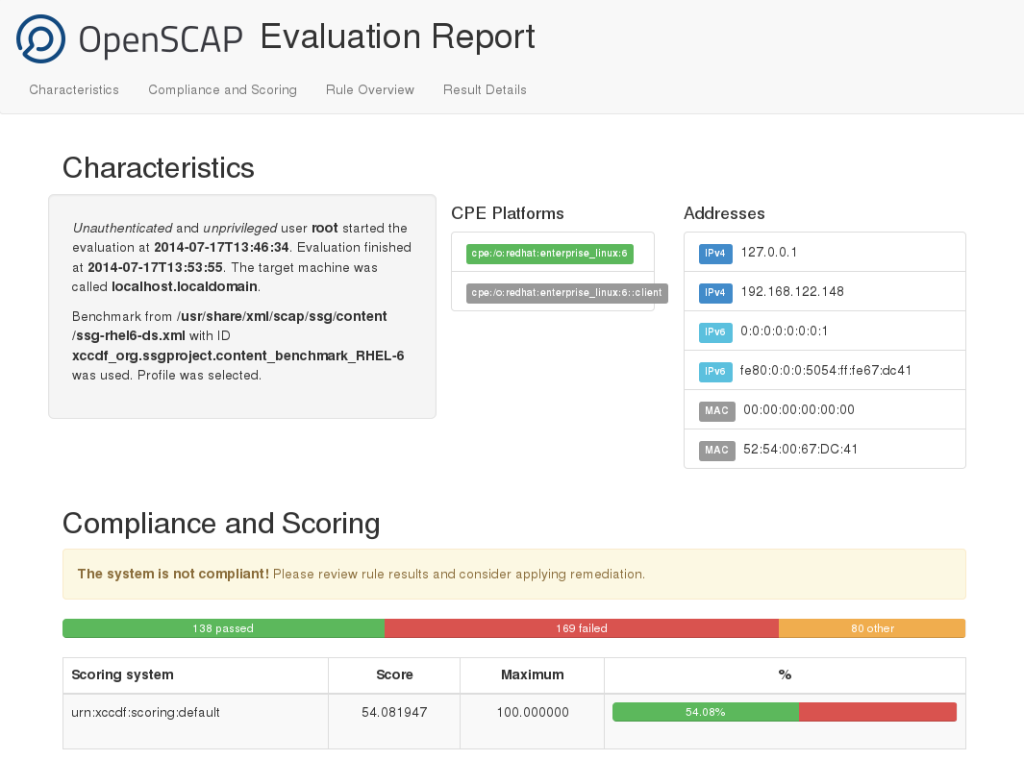1024x760 pixels.
Task: Click the IPv4 badge beside 192.168.122.148
Action: tap(715, 293)
